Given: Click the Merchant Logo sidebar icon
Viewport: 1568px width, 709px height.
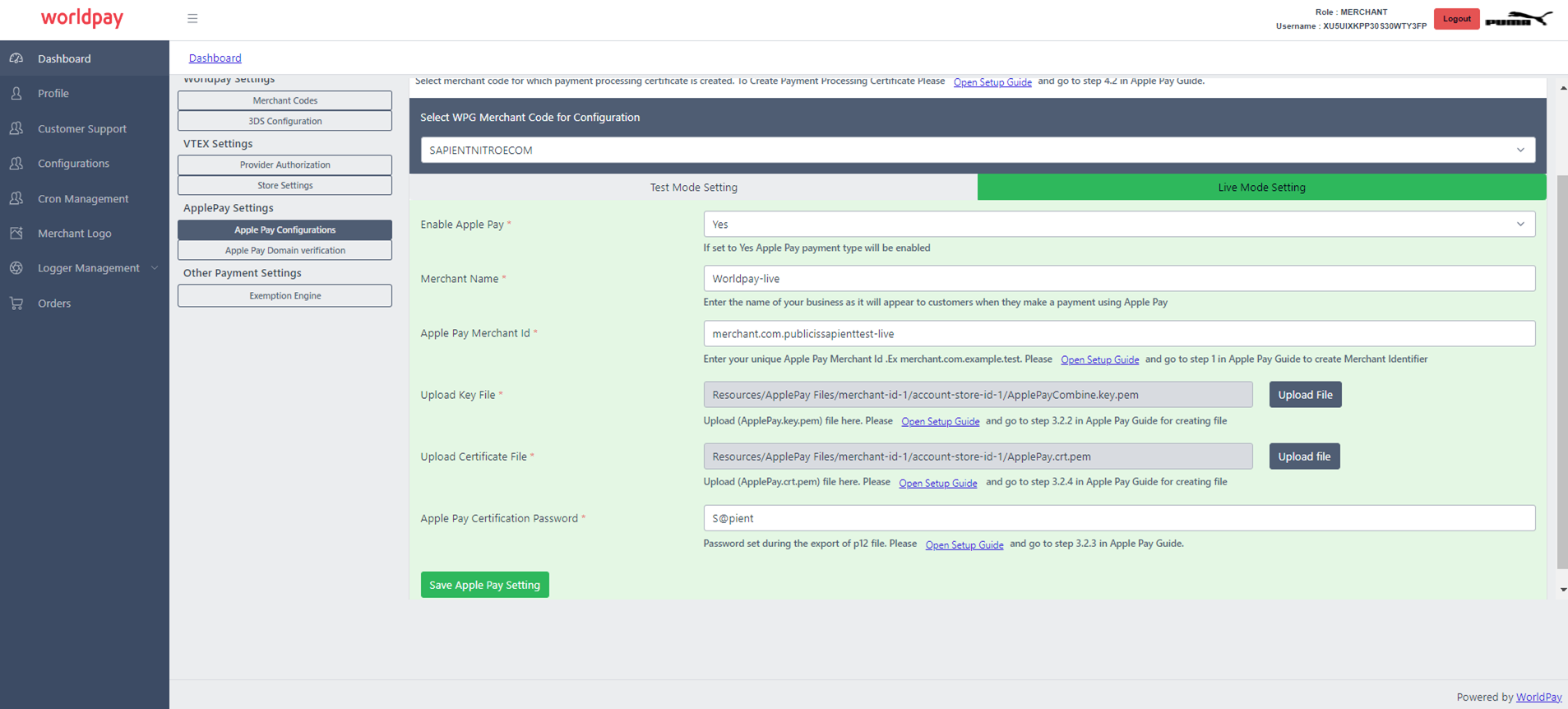Looking at the screenshot, I should (16, 234).
